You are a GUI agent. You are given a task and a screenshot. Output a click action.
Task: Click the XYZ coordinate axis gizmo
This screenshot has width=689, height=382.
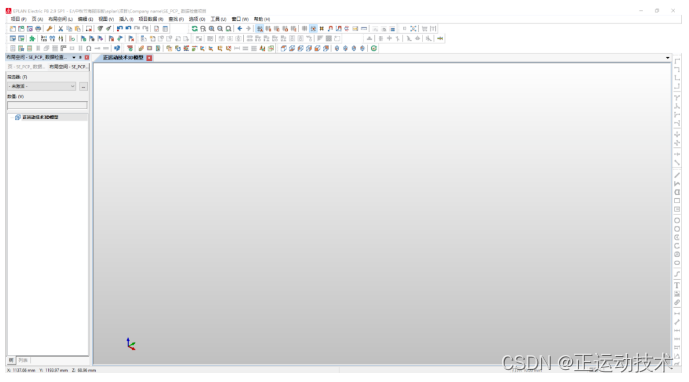[131, 344]
